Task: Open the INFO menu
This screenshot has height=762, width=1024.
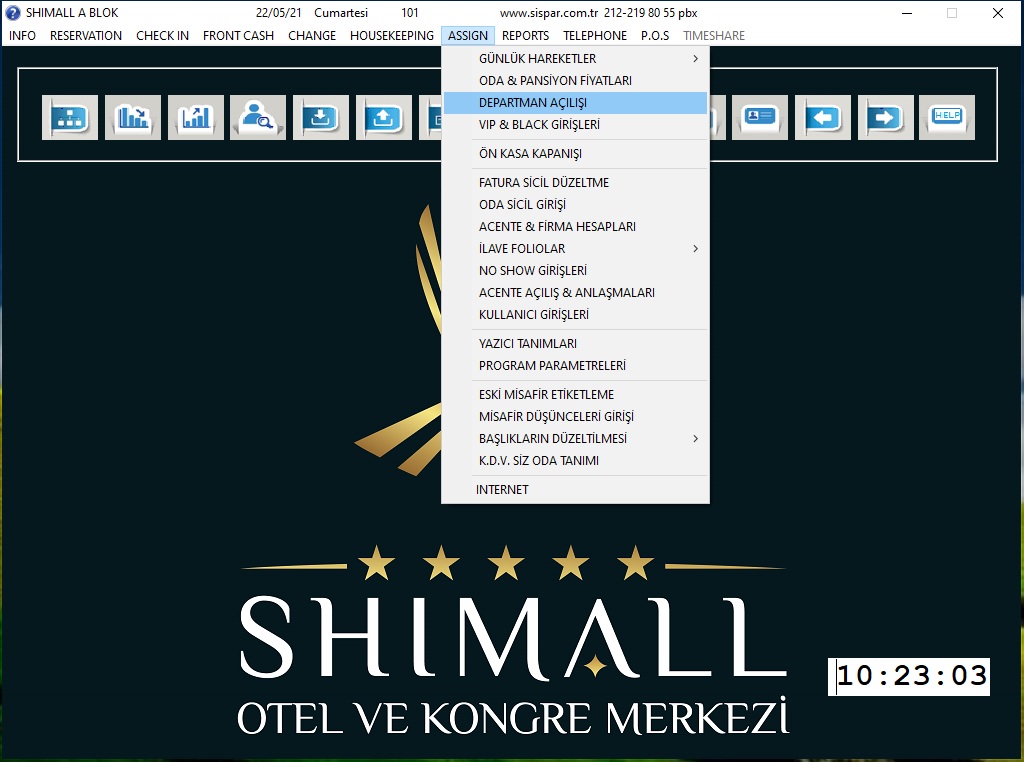Action: coord(22,36)
